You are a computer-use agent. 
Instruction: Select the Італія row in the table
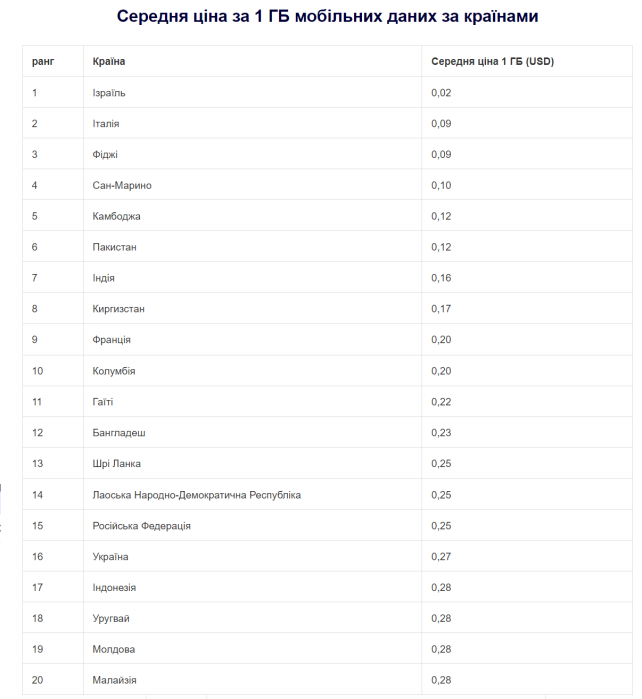pos(106,124)
